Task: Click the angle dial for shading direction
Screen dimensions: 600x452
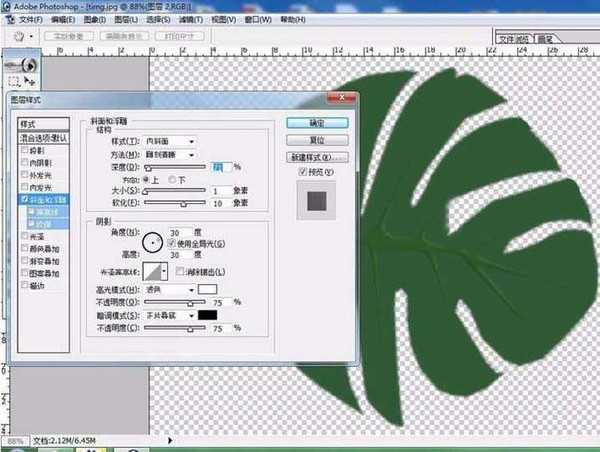Action: coord(153,239)
